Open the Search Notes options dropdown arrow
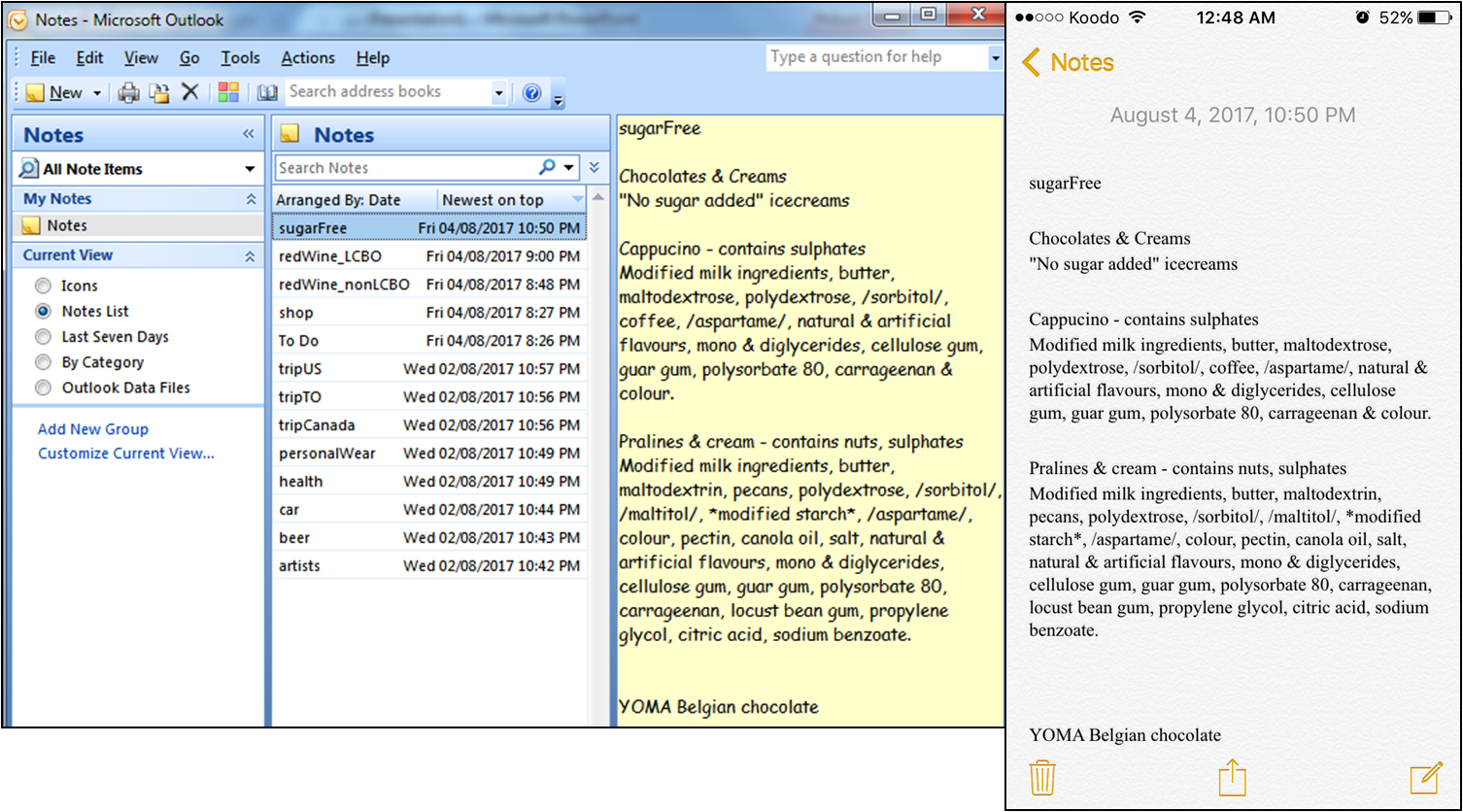The width and height of the screenshot is (1463, 812). pos(568,167)
